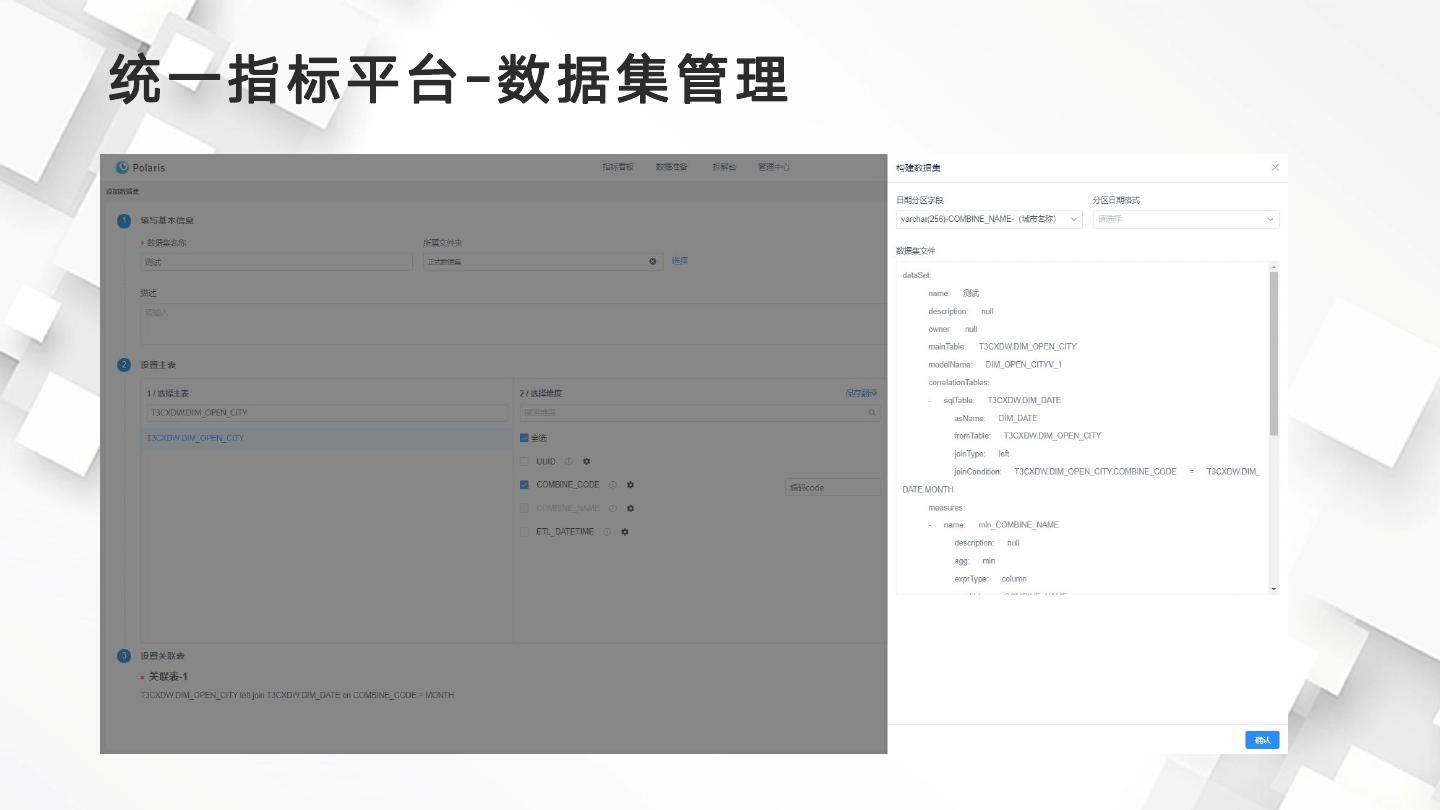This screenshot has height=810, width=1440.
Task: Open the 管理中心 nav menu
Action: (773, 167)
